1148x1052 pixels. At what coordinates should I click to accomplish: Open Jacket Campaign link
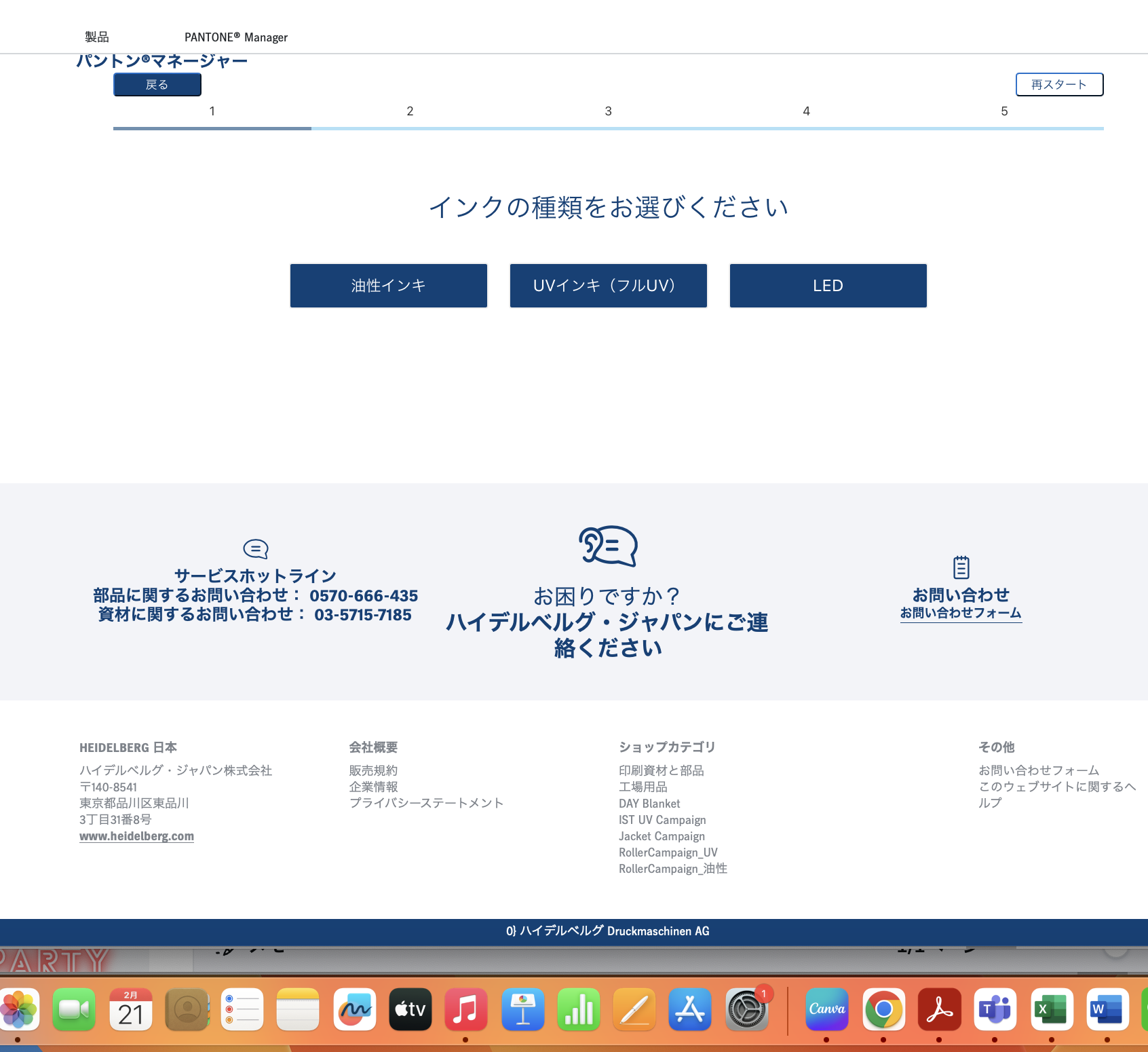(662, 836)
